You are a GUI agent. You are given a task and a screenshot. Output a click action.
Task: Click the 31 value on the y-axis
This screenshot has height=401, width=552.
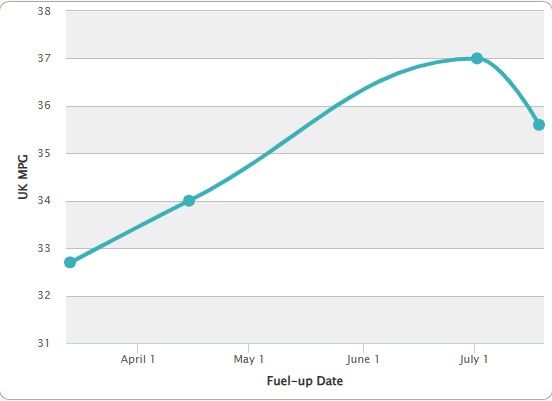(44, 343)
